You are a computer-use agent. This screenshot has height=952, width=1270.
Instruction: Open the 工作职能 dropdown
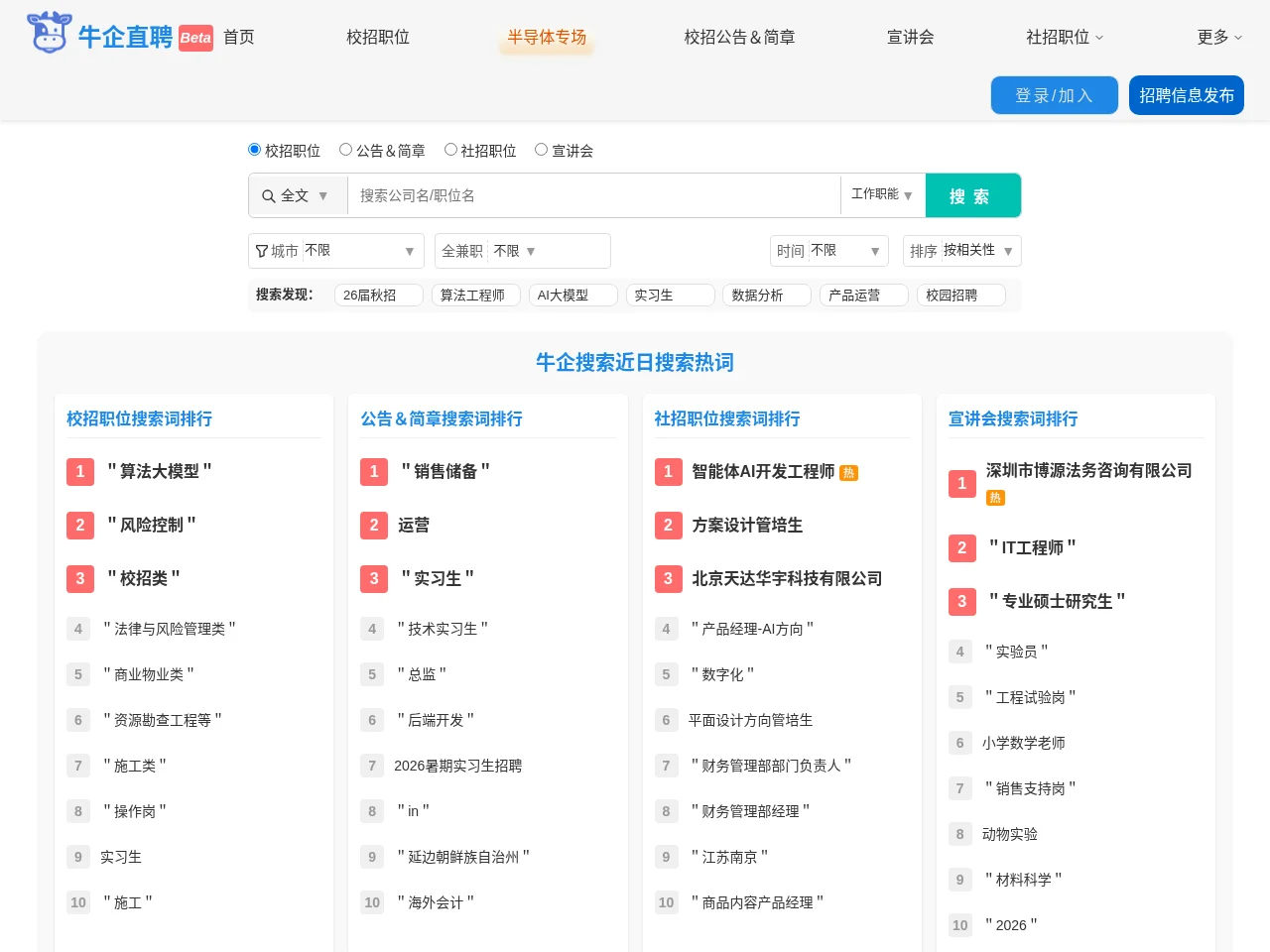coord(882,194)
